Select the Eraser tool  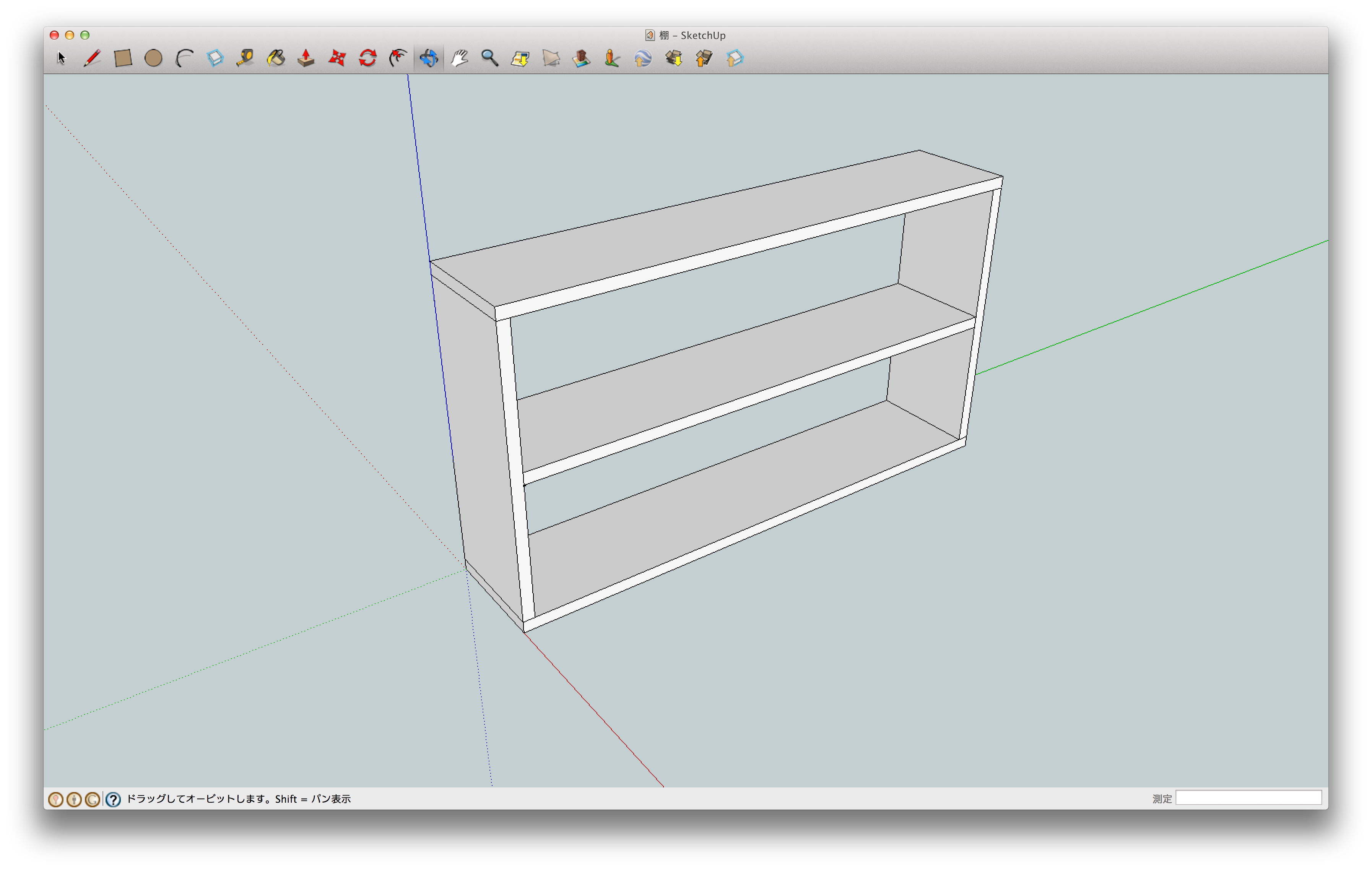point(215,58)
